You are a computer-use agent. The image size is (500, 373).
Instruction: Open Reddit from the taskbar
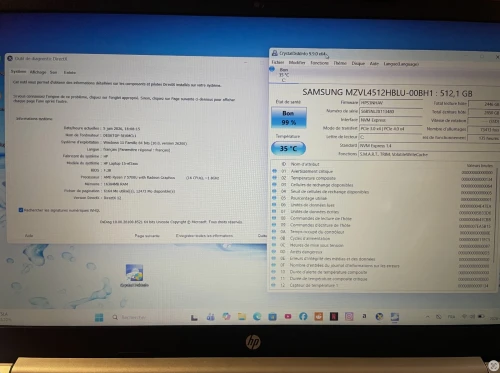click(x=318, y=316)
